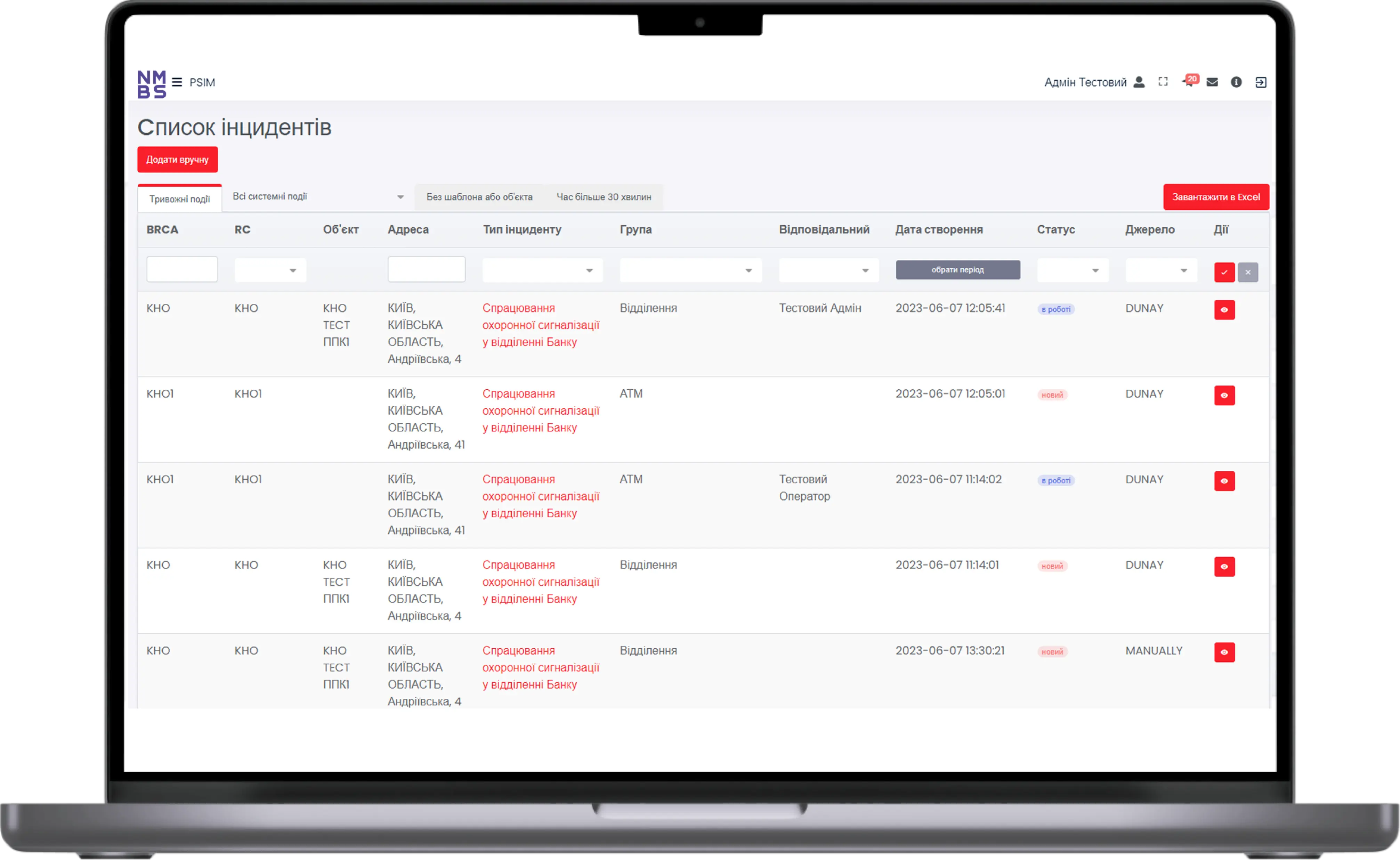The height and width of the screenshot is (860, 1400).
Task: Click the Додати вручну button
Action: 177,159
